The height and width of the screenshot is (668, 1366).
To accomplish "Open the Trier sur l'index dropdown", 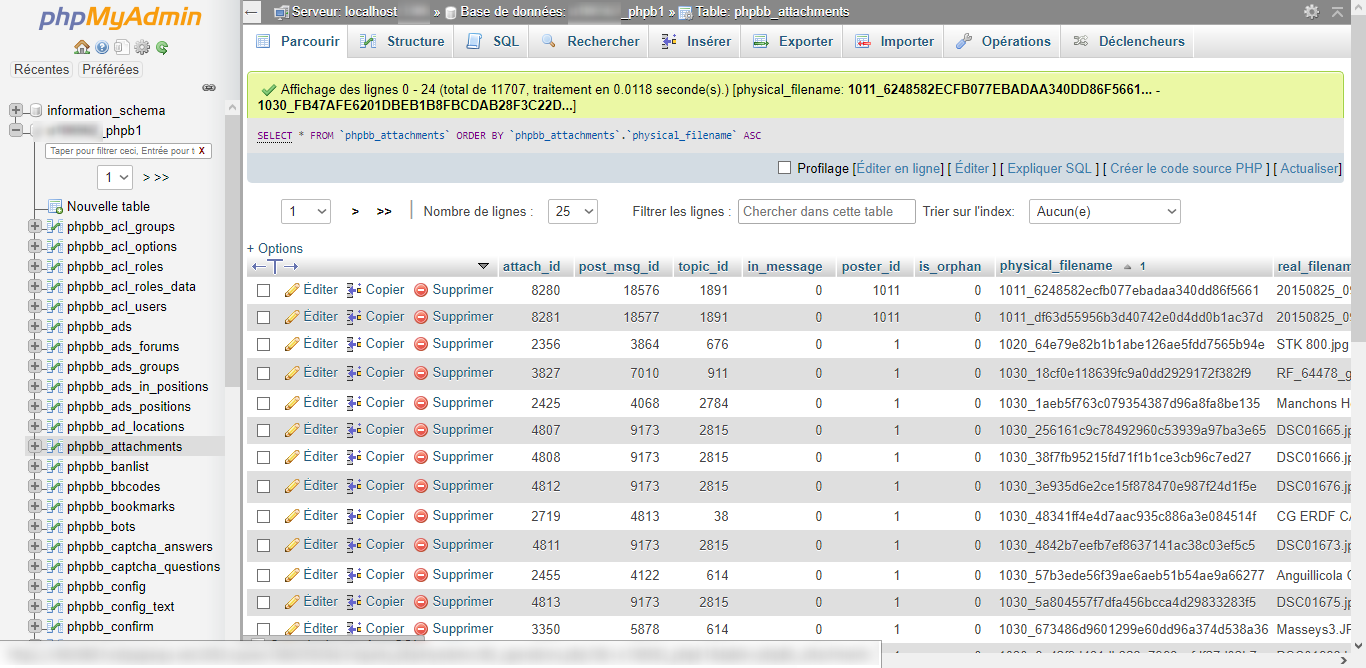I will pyautogui.click(x=1104, y=211).
